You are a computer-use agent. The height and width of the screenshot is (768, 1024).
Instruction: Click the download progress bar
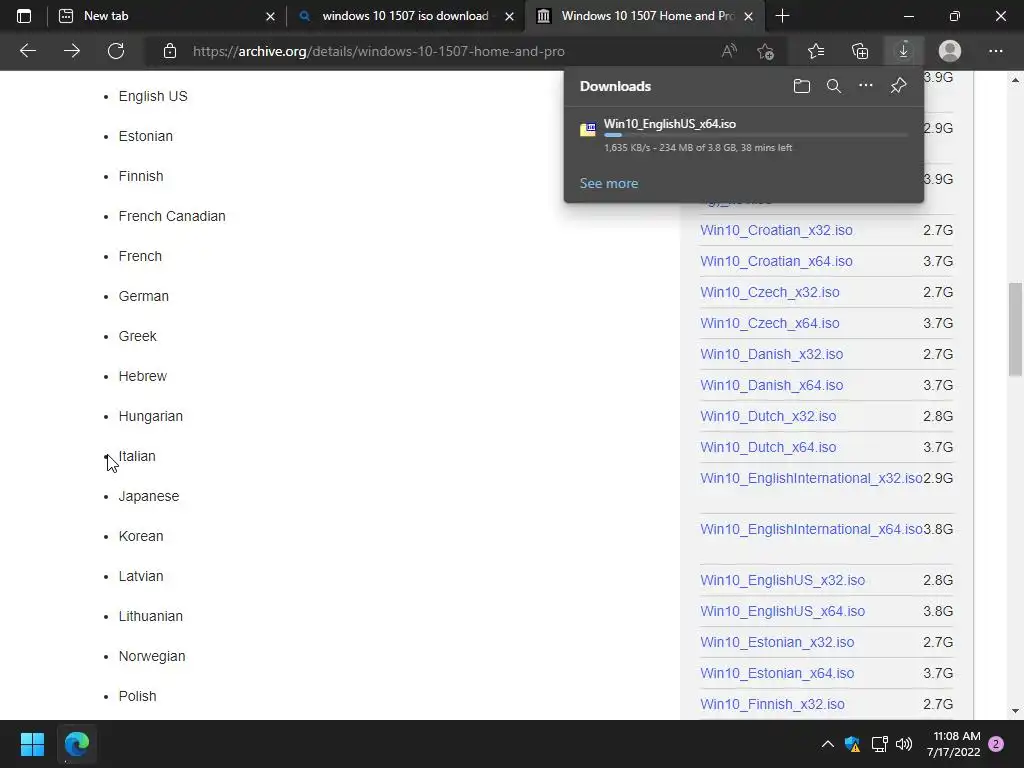click(756, 135)
